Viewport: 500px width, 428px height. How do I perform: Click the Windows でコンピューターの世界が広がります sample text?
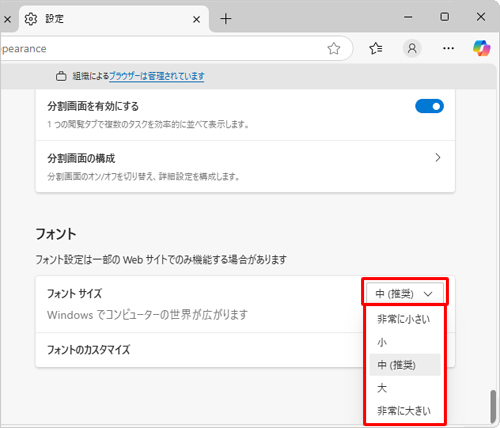click(147, 315)
